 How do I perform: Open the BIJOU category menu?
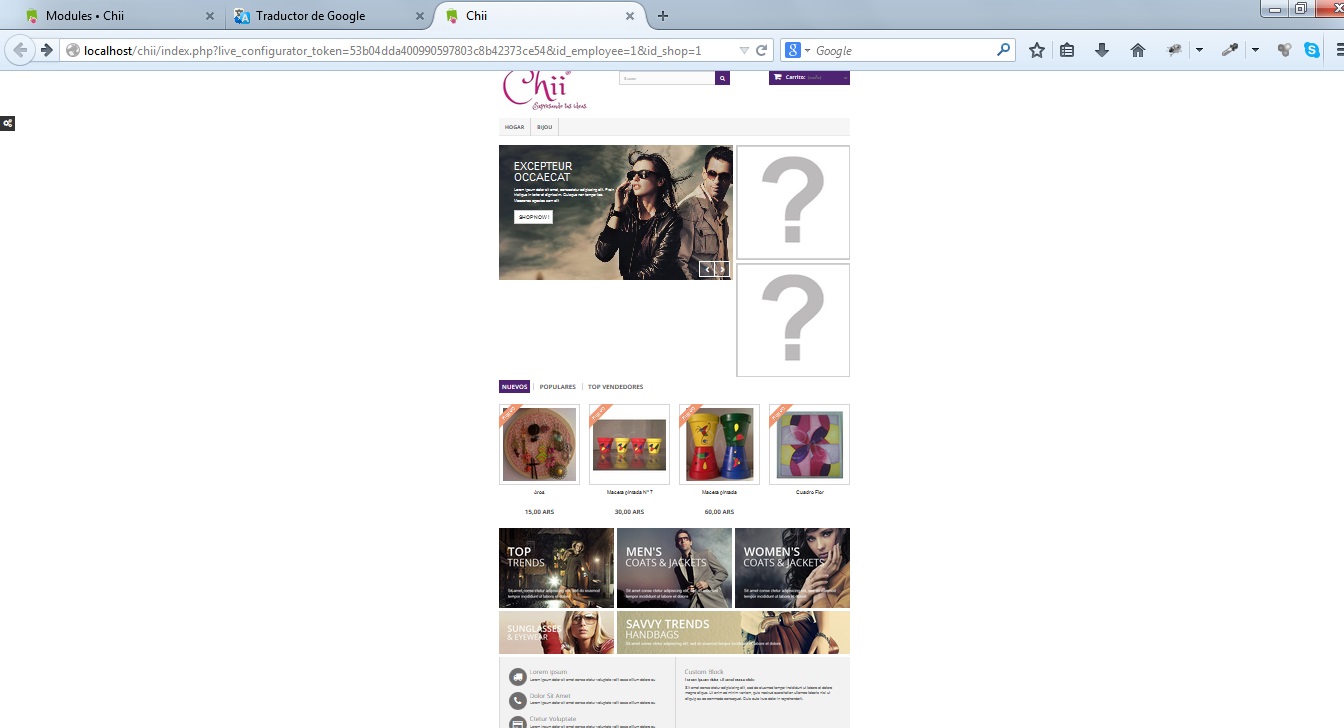(545, 127)
